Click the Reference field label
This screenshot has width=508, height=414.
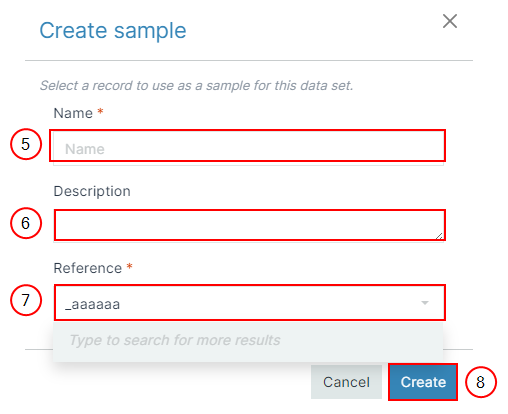(88, 268)
